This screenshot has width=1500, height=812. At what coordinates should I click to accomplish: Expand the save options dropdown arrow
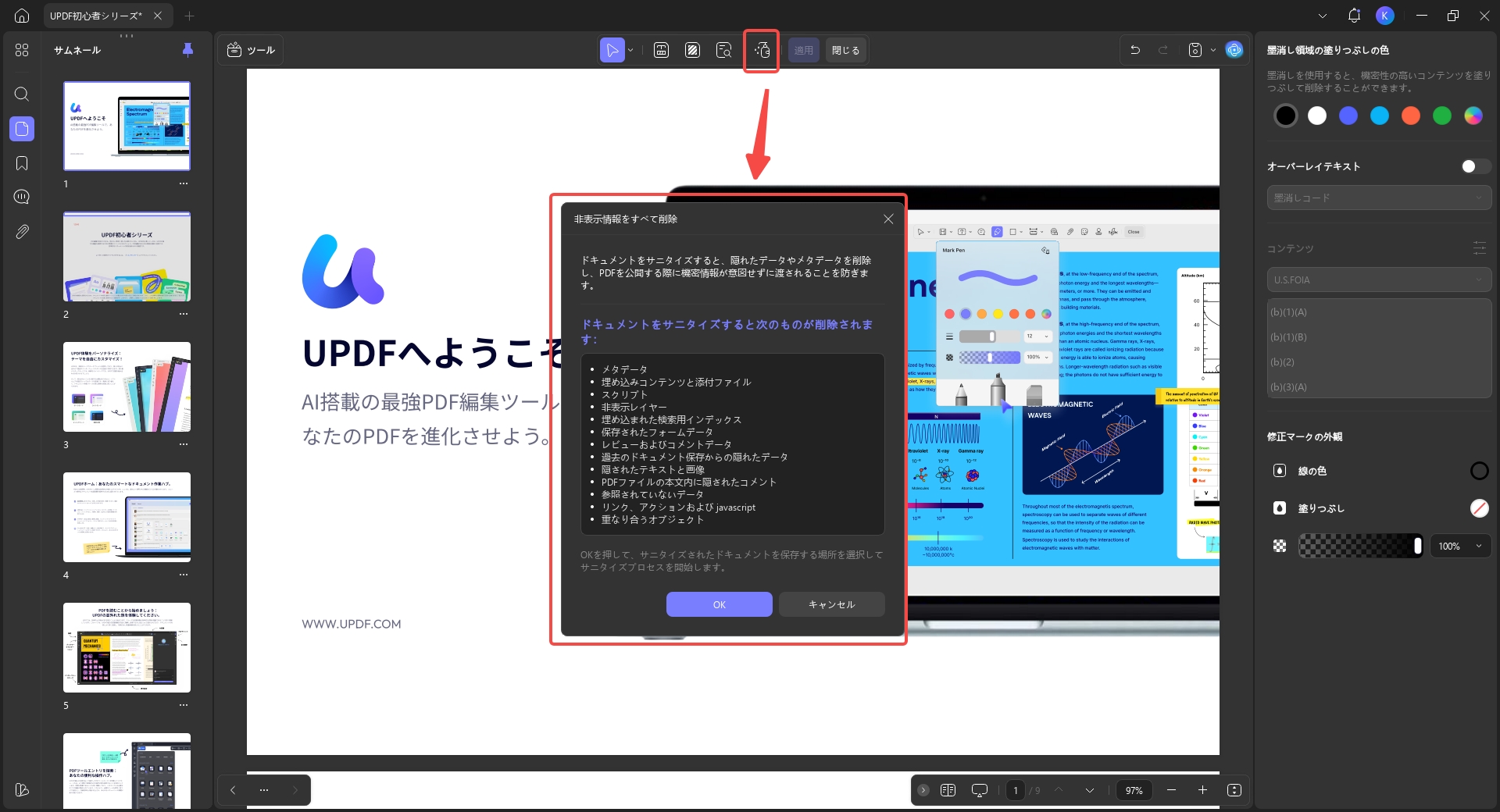(x=1213, y=50)
